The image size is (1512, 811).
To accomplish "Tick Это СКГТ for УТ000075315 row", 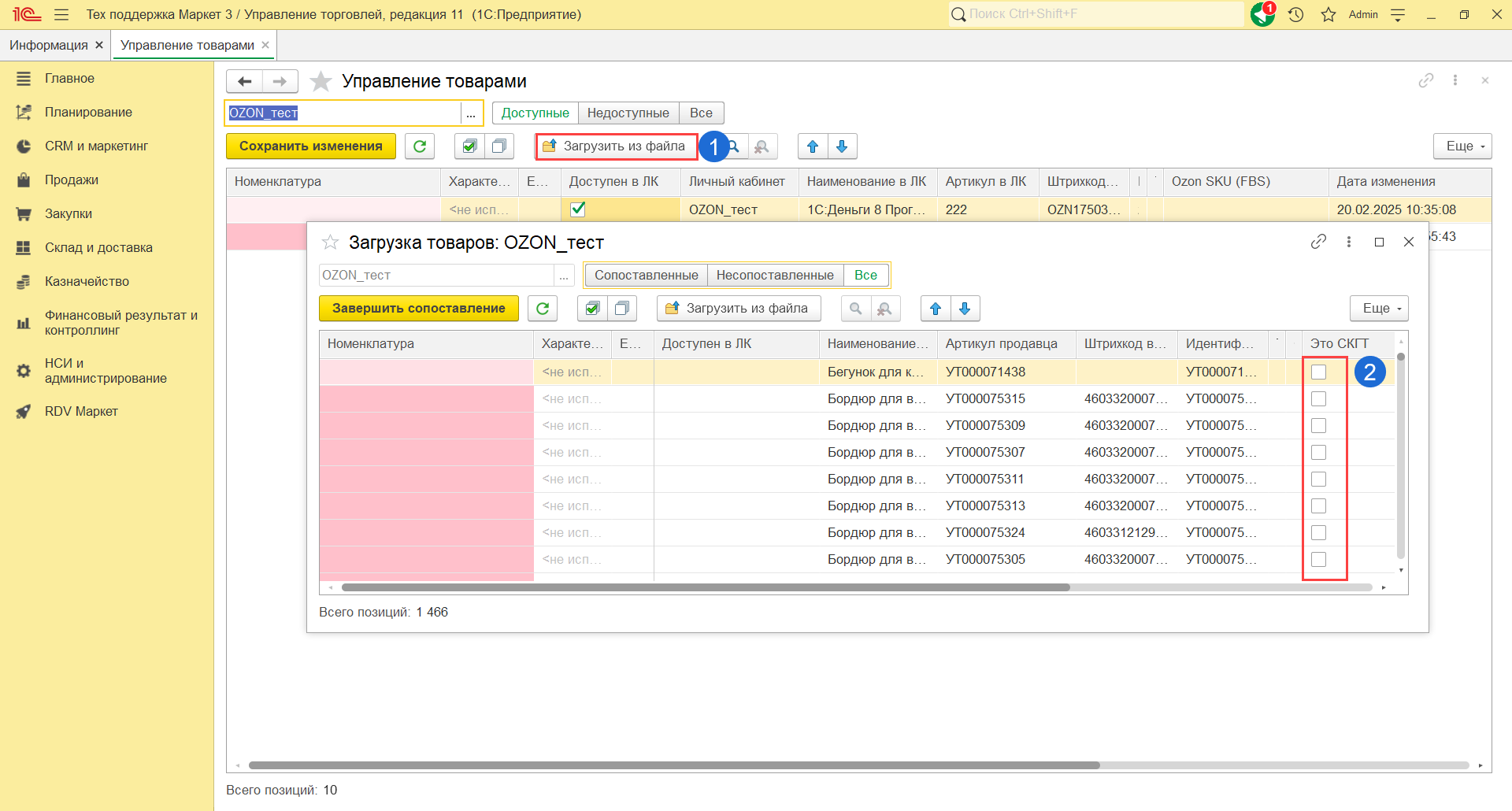I will [1319, 399].
